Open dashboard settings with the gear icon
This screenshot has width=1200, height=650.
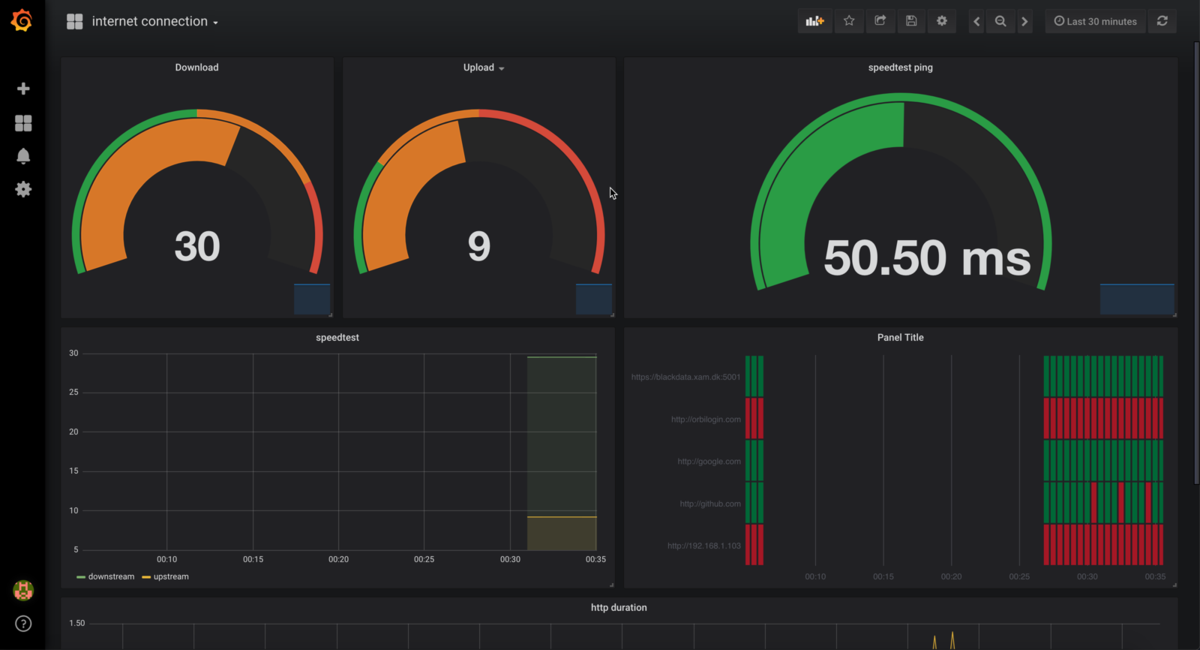[941, 20]
